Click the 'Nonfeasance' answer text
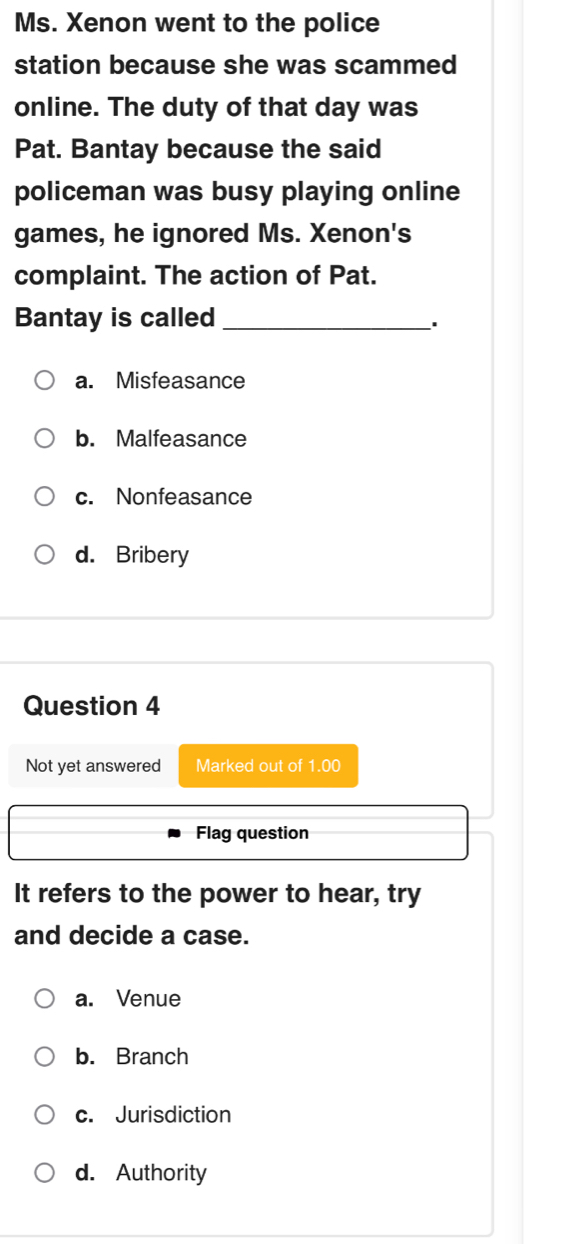This screenshot has height=1244, width=574. (x=184, y=497)
